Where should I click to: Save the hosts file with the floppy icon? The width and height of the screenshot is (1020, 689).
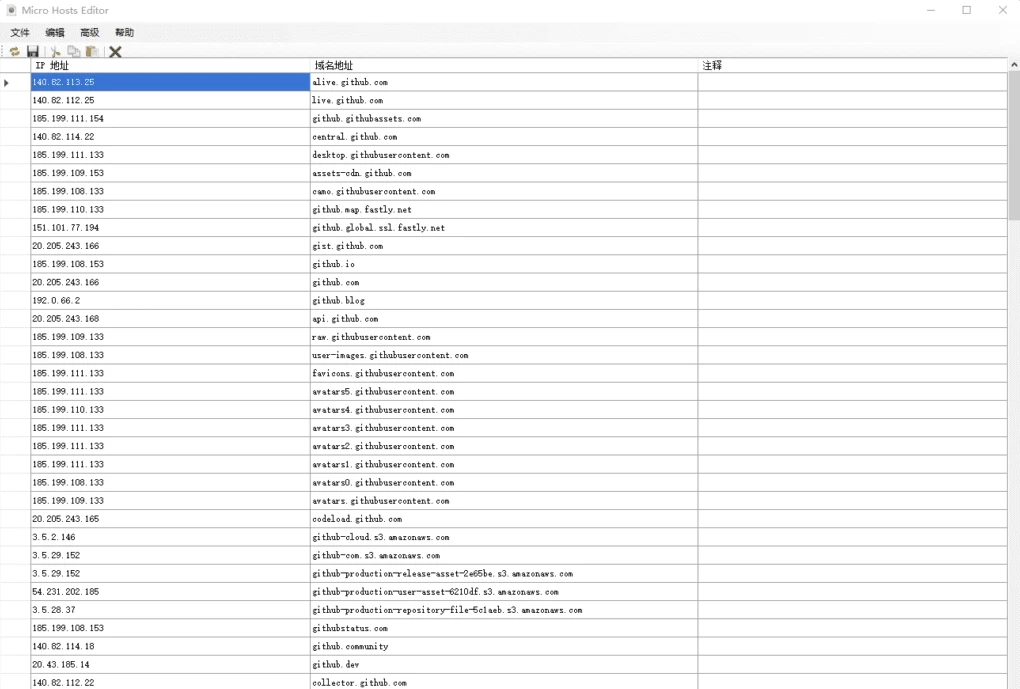(x=33, y=52)
